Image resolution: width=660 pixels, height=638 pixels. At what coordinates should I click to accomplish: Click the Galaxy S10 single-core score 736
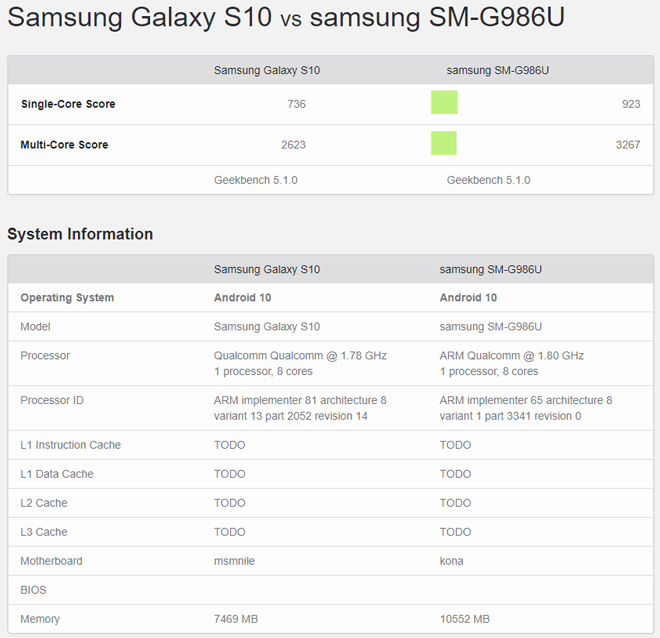pos(296,104)
